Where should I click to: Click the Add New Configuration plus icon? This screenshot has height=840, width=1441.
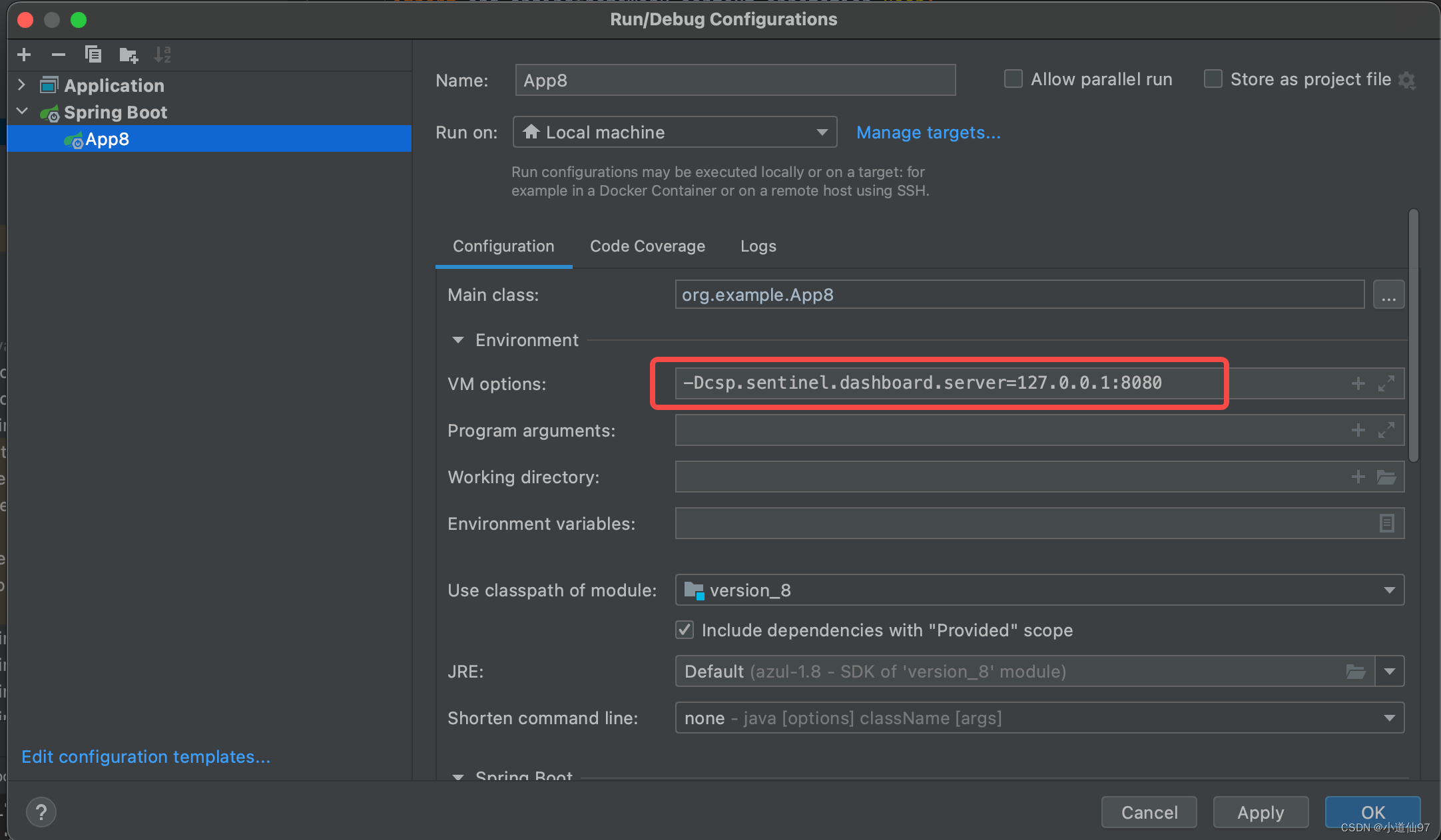[25, 55]
